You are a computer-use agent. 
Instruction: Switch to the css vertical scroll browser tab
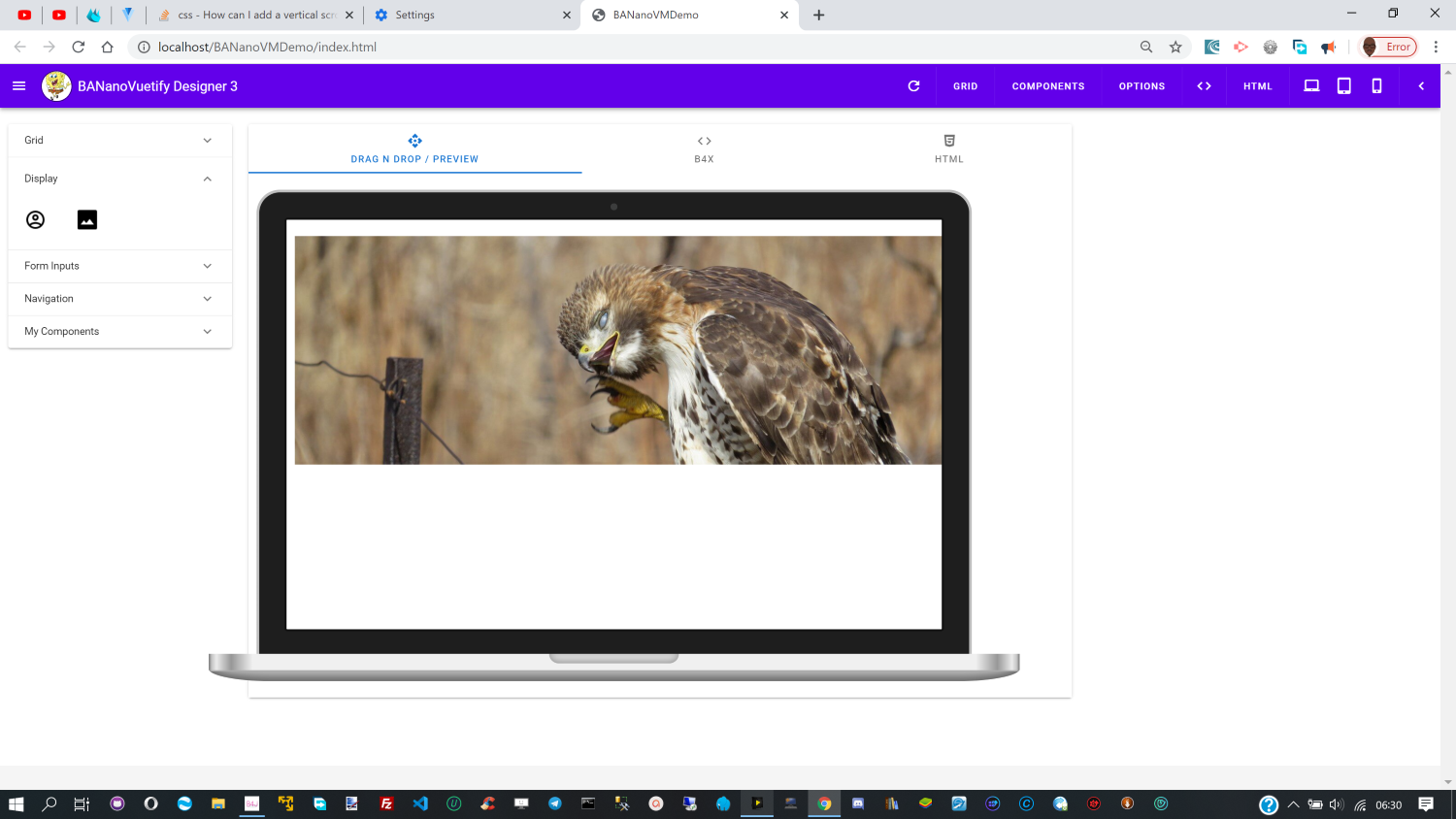point(257,16)
